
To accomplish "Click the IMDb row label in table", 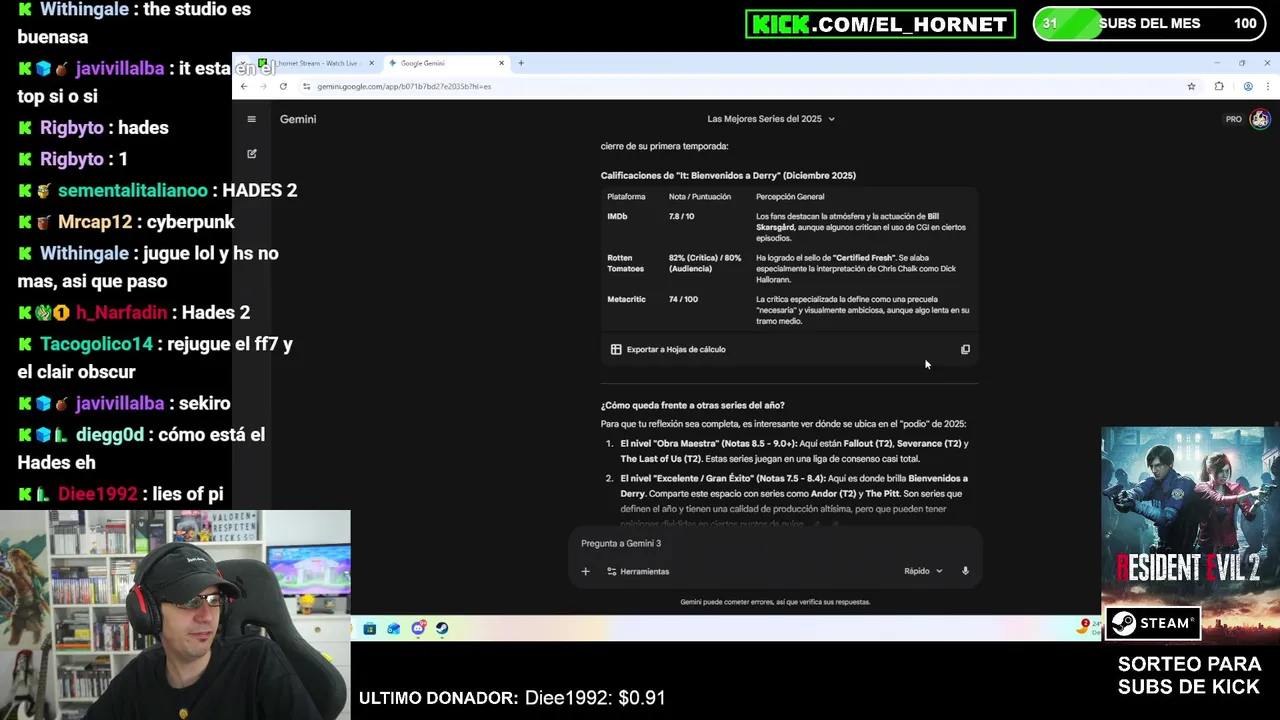I will tap(617, 216).
